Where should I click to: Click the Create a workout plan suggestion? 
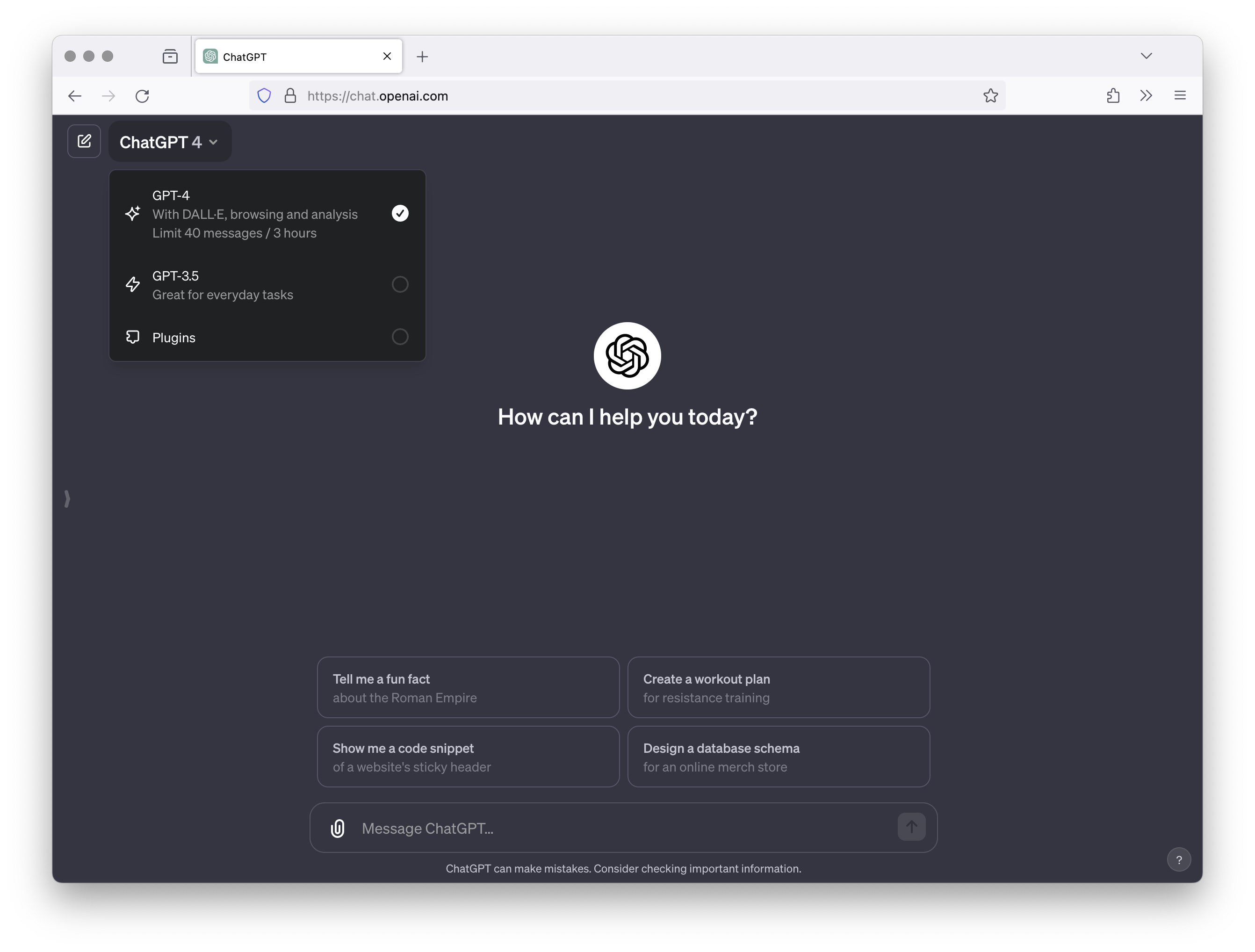(x=779, y=688)
